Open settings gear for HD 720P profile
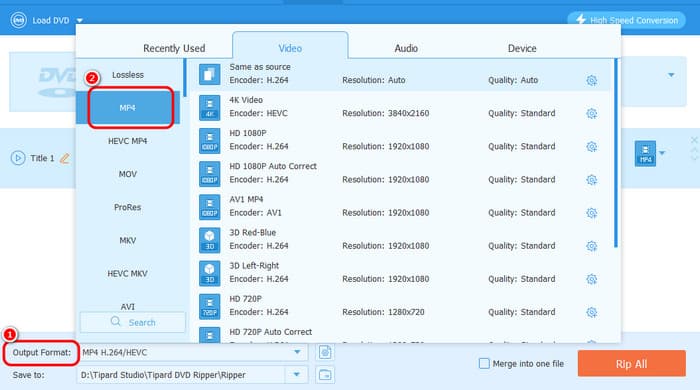 coord(592,312)
